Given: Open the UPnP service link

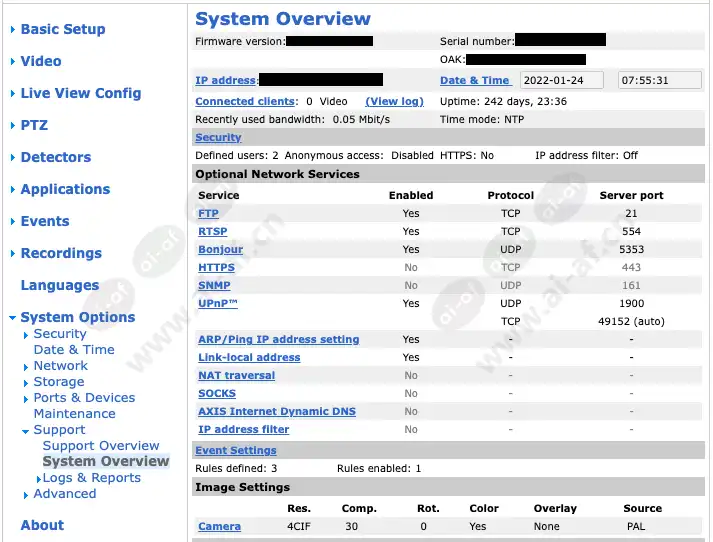Looking at the screenshot, I should (x=217, y=303).
